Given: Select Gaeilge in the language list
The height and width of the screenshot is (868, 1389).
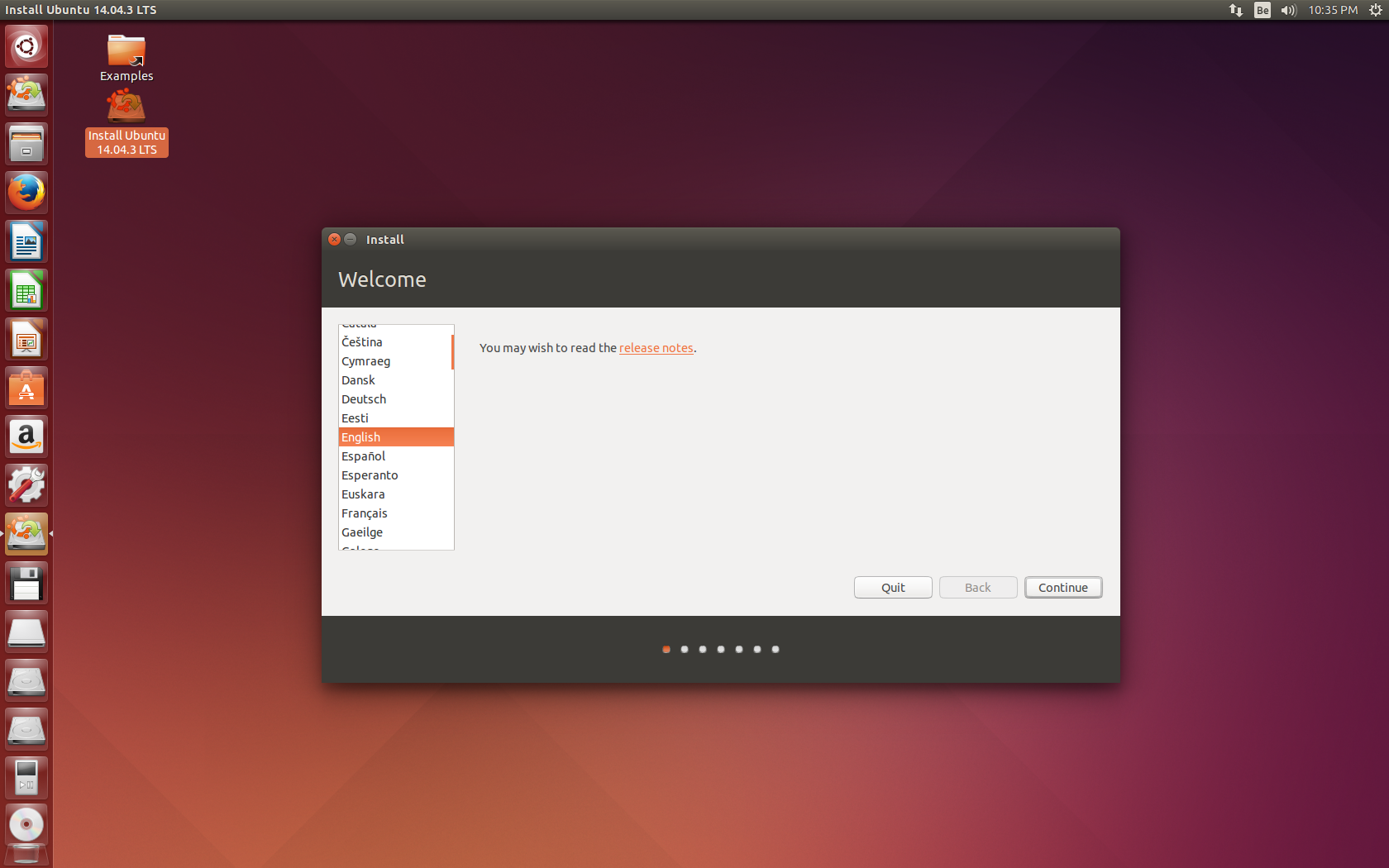Looking at the screenshot, I should click(x=395, y=532).
